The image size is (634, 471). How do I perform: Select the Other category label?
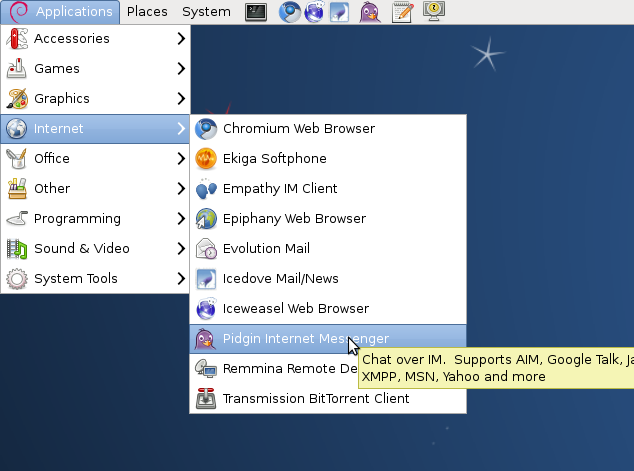pos(52,188)
